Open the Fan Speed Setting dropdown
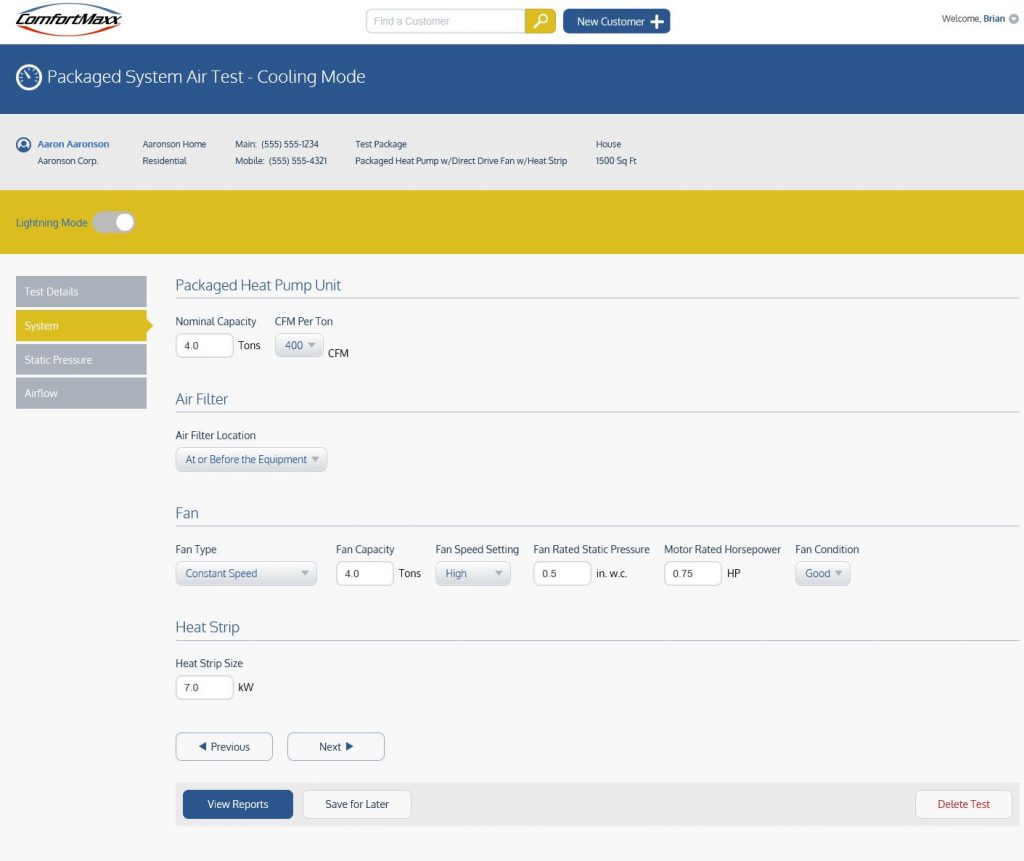1024x861 pixels. click(x=472, y=573)
